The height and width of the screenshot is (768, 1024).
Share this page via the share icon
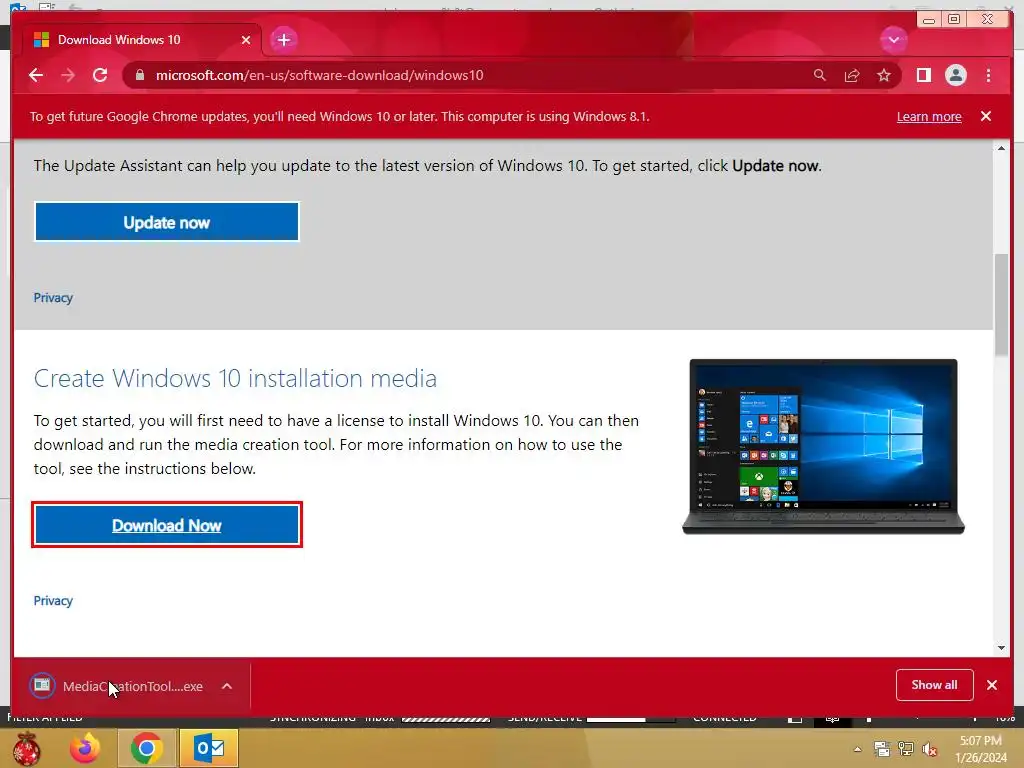(852, 75)
